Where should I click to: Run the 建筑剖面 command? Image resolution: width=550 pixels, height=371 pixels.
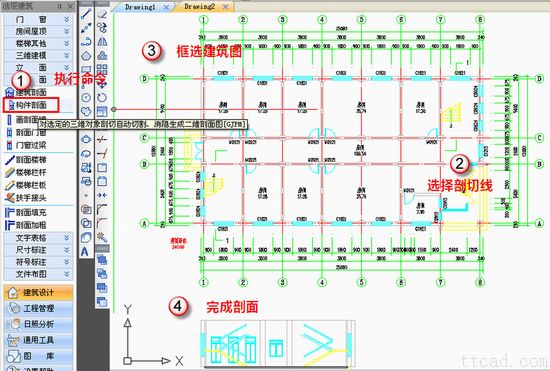click(x=27, y=93)
